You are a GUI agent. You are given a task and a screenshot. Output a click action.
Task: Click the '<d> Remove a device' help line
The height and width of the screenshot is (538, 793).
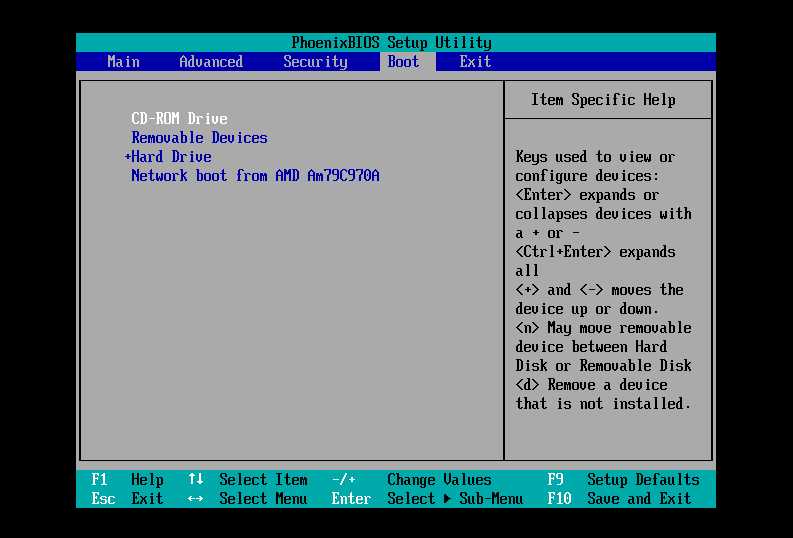[x=591, y=384]
